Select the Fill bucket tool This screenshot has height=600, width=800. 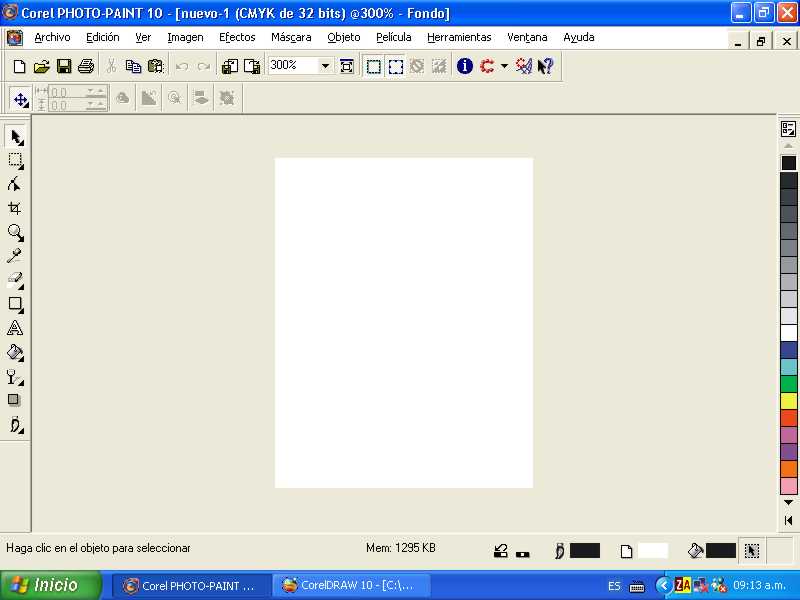[x=15, y=353]
